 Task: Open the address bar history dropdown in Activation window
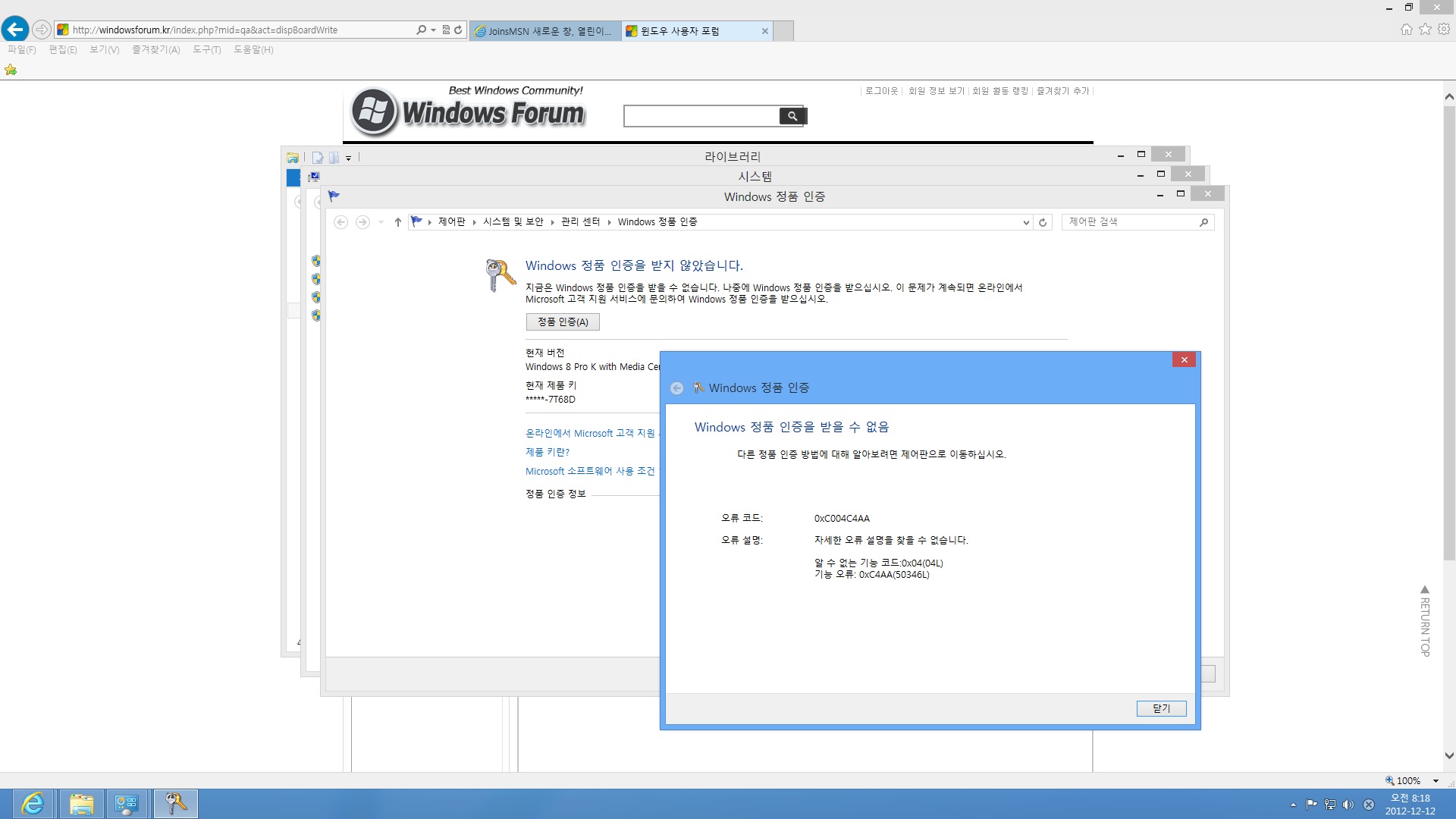pyautogui.click(x=1026, y=222)
